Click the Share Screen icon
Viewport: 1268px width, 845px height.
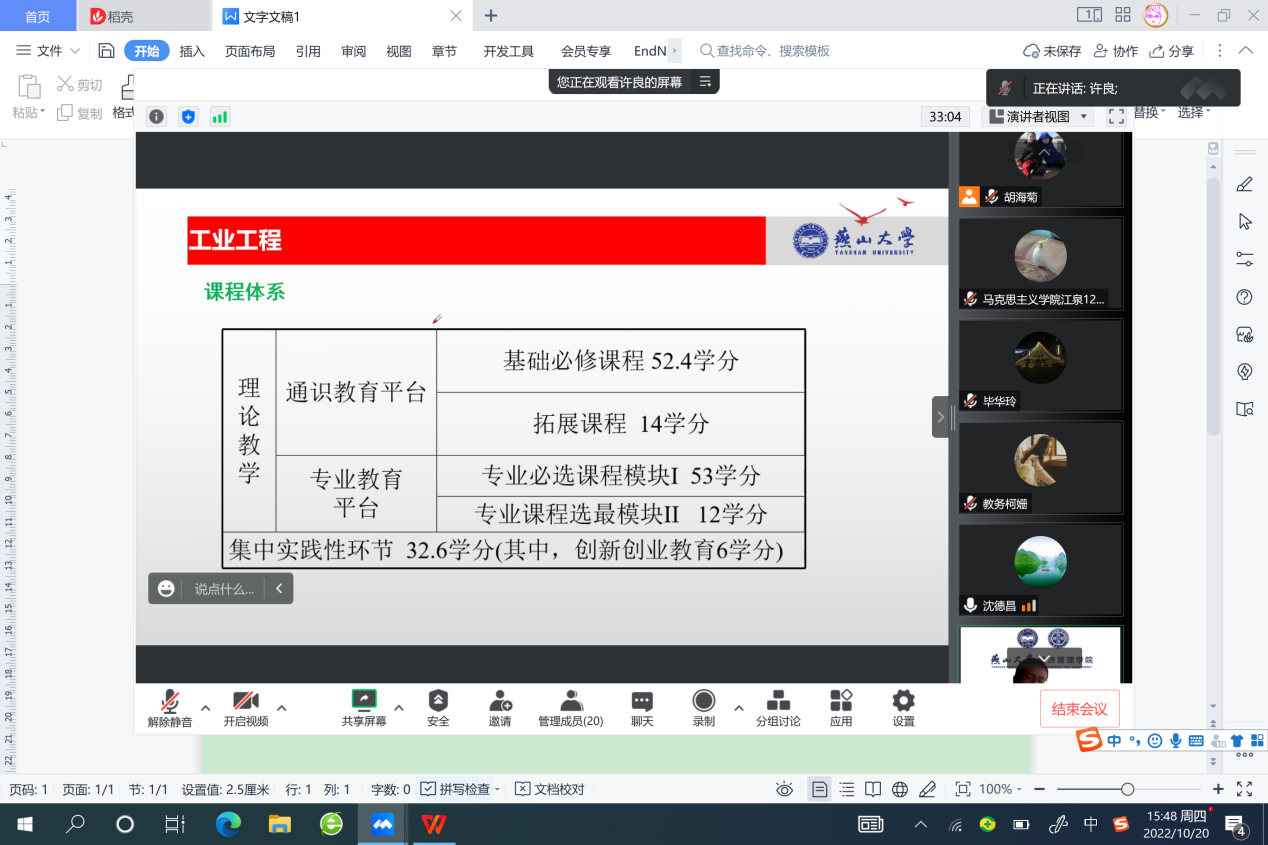pyautogui.click(x=364, y=701)
